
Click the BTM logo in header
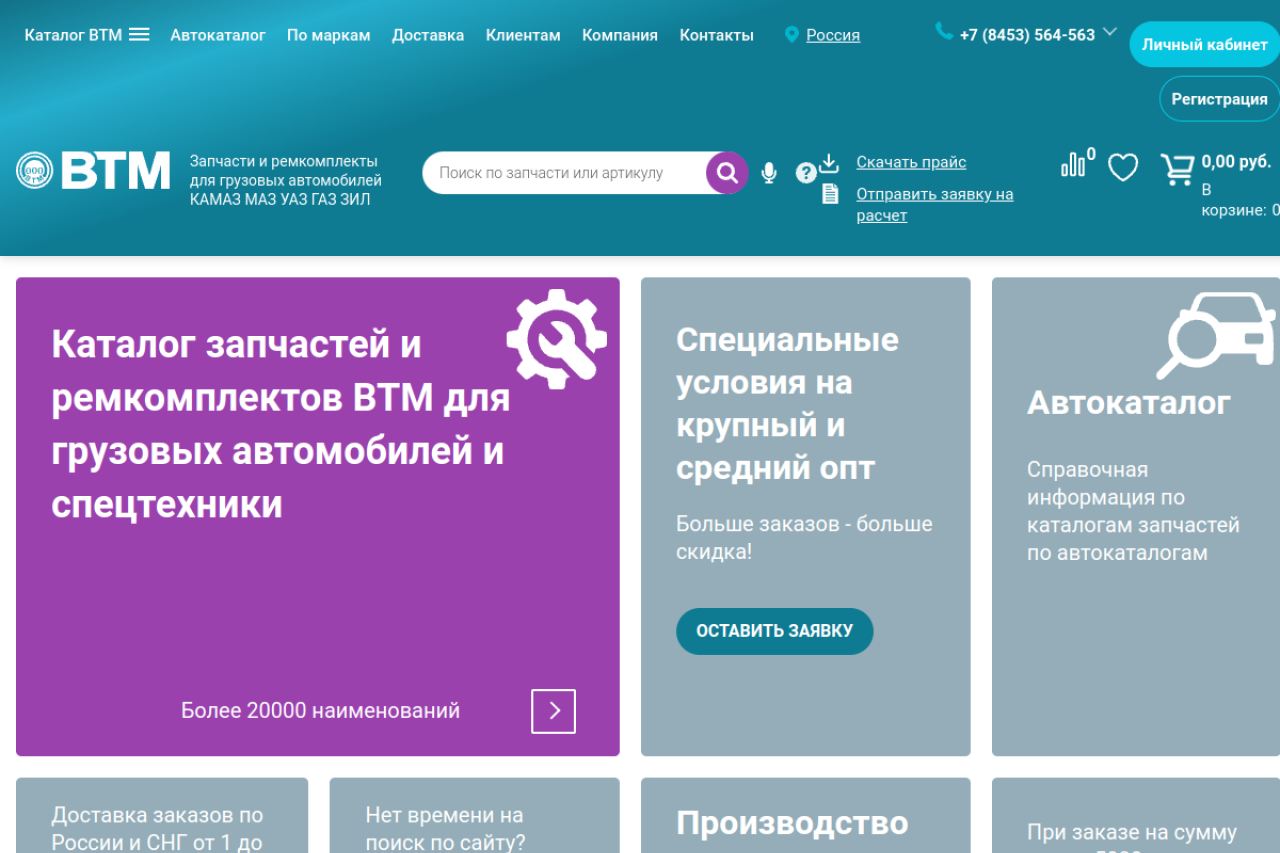(93, 171)
